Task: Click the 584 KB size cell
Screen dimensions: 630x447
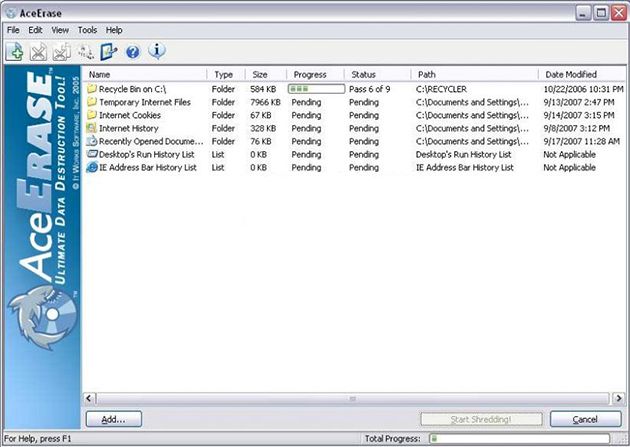Action: (263, 89)
